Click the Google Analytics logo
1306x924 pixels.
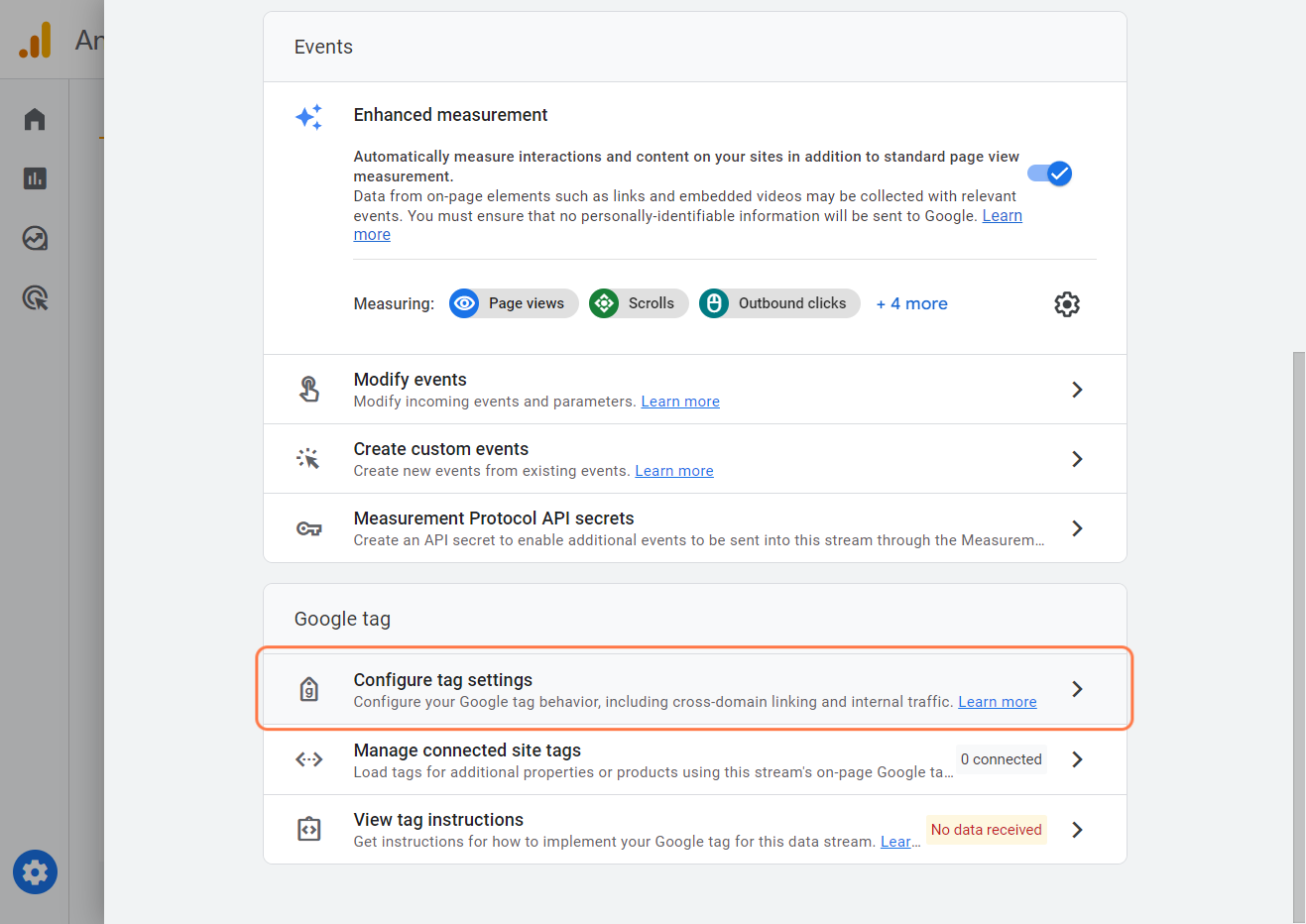pos(35,41)
